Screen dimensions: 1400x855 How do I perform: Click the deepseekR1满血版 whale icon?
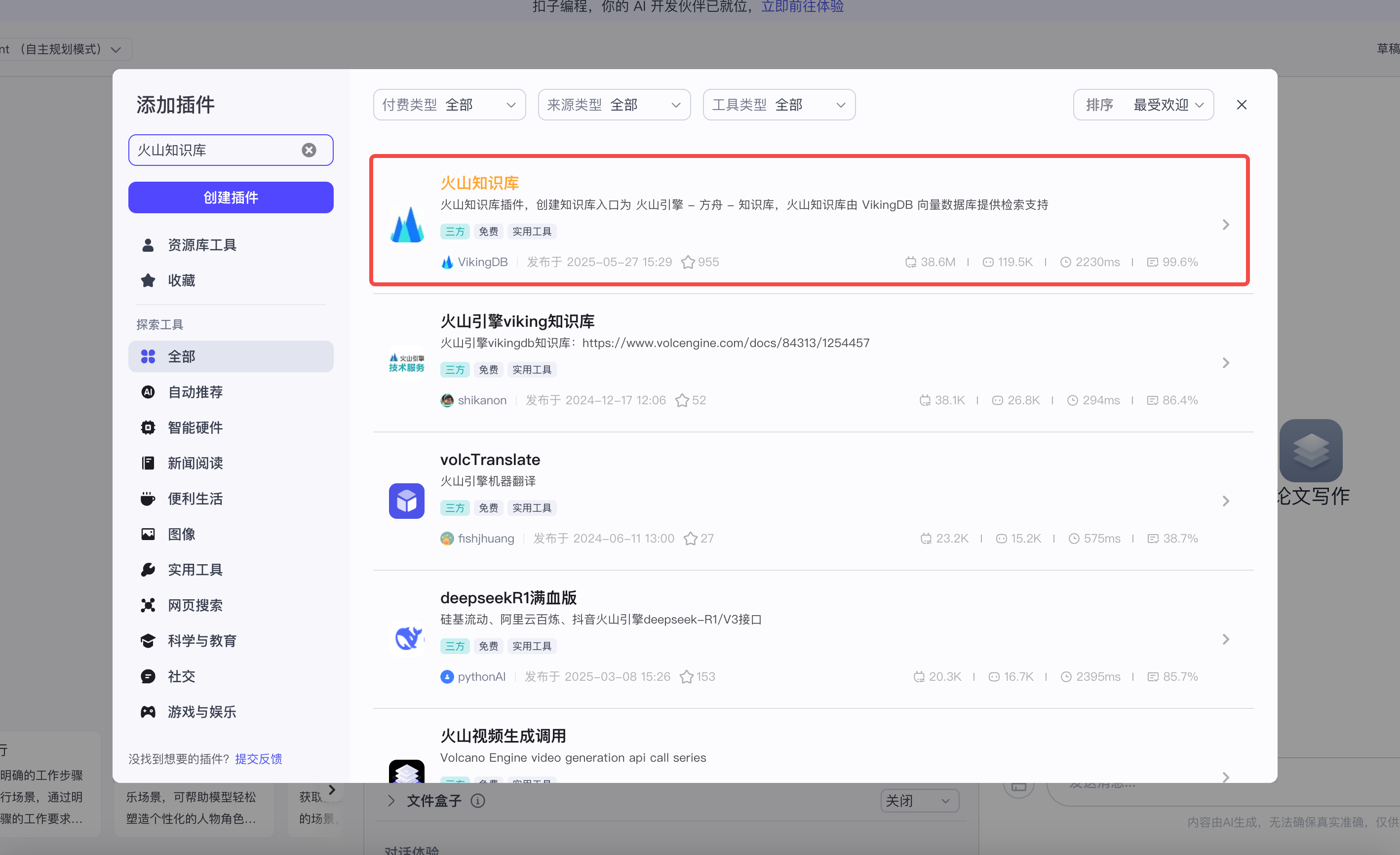tap(406, 639)
